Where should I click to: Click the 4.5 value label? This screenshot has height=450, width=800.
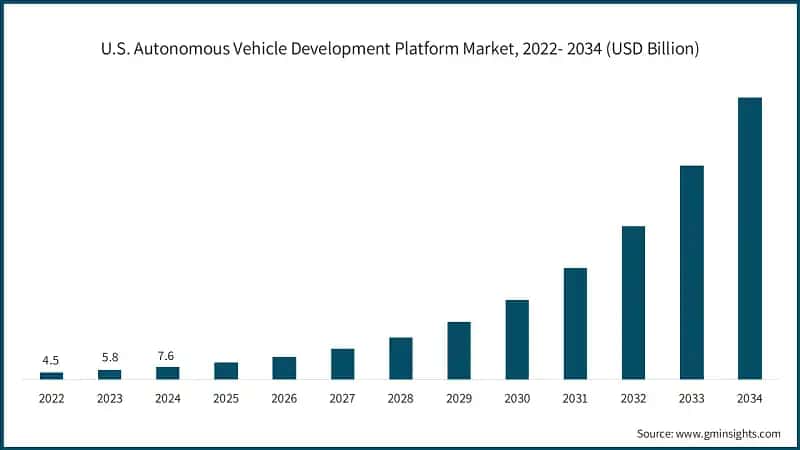(x=51, y=361)
